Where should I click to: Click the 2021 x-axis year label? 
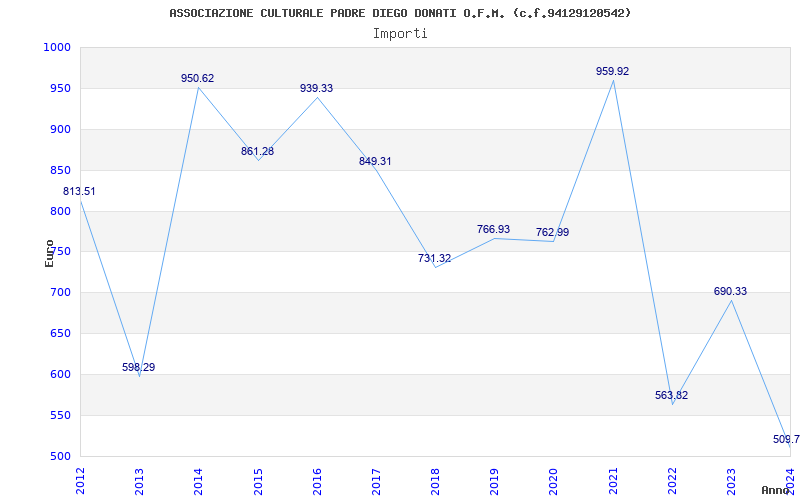(x=613, y=481)
